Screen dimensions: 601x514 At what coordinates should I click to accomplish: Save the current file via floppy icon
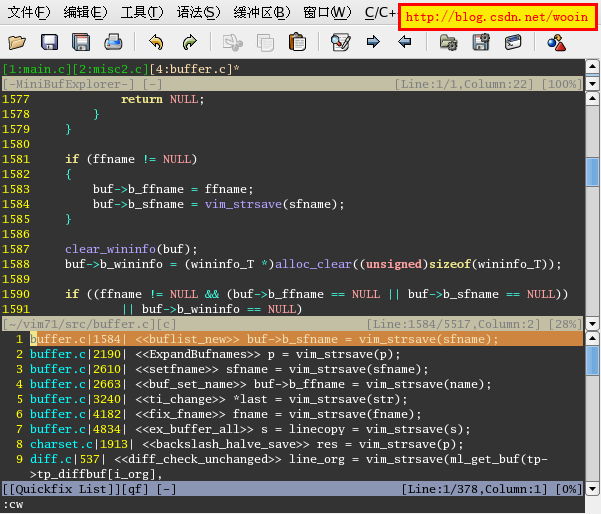coord(49,42)
